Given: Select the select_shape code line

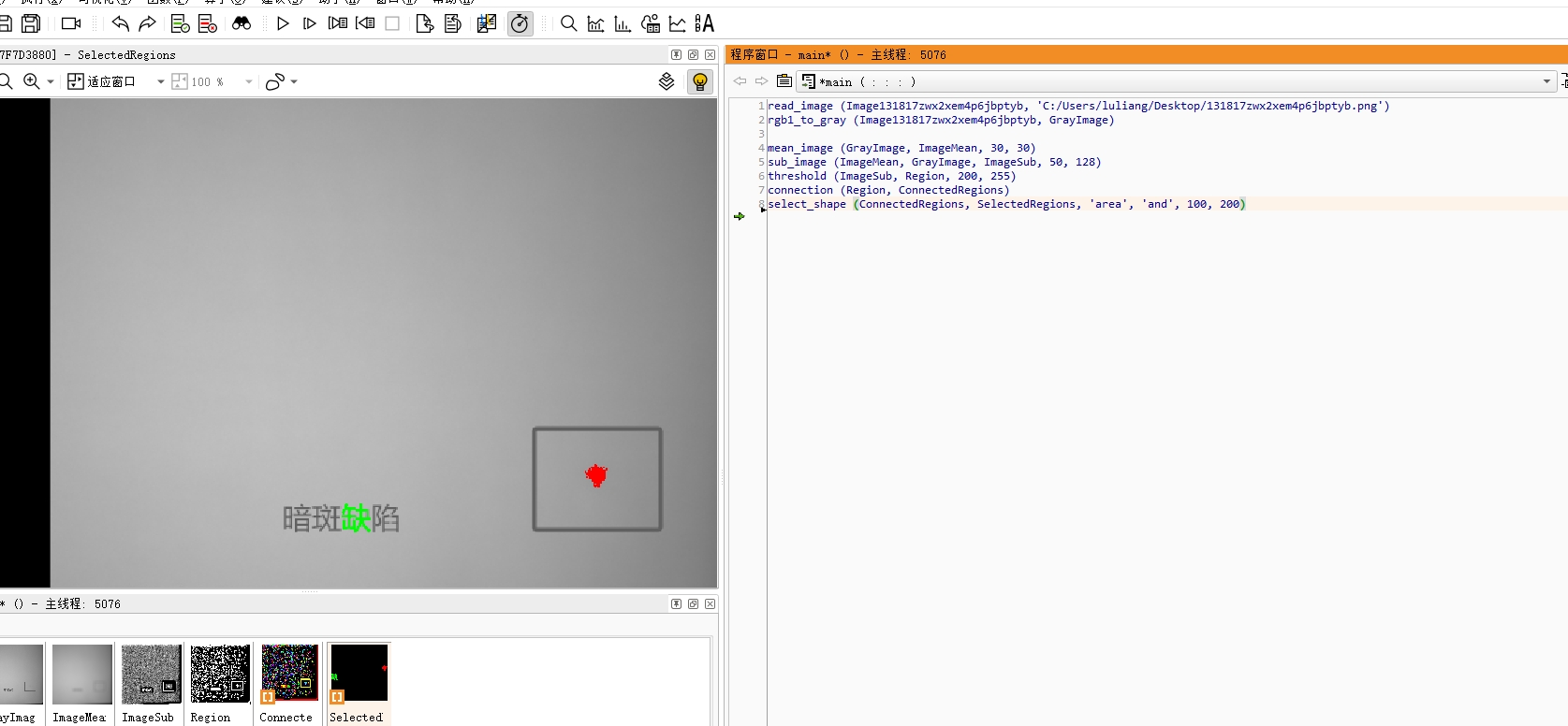Looking at the screenshot, I should [x=1006, y=204].
